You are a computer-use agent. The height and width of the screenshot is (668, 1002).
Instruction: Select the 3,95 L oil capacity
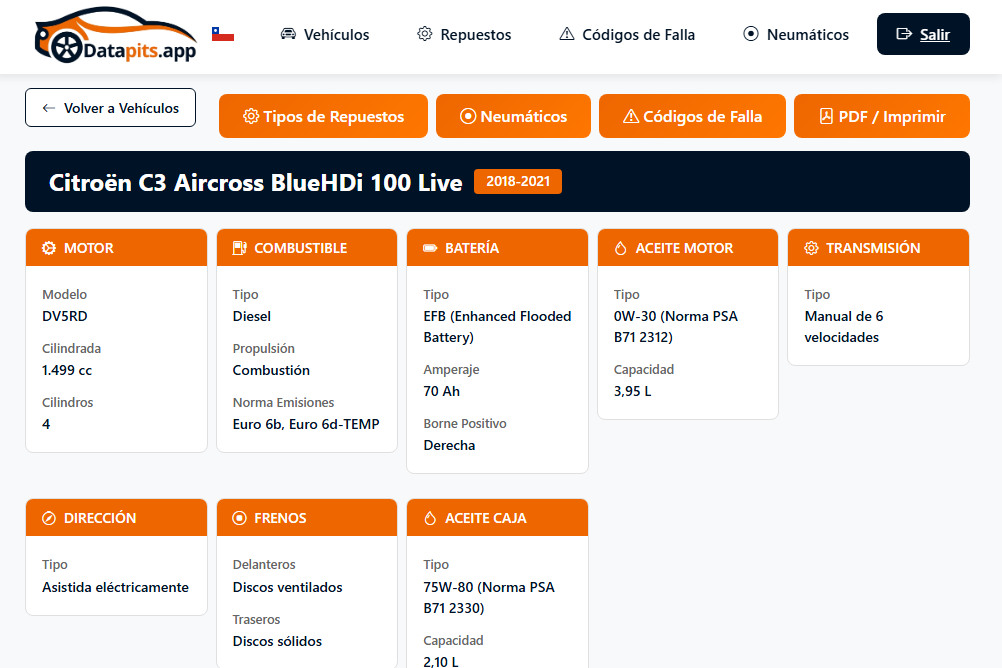(633, 391)
